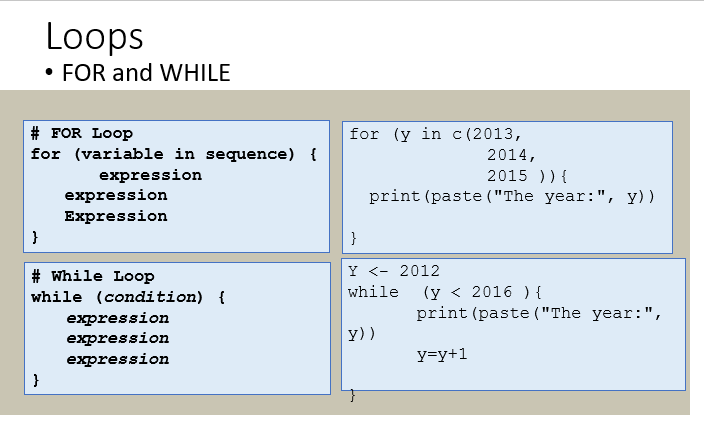Click the 'while (y < 2016 ){' line
This screenshot has width=704, height=425.
click(x=445, y=293)
